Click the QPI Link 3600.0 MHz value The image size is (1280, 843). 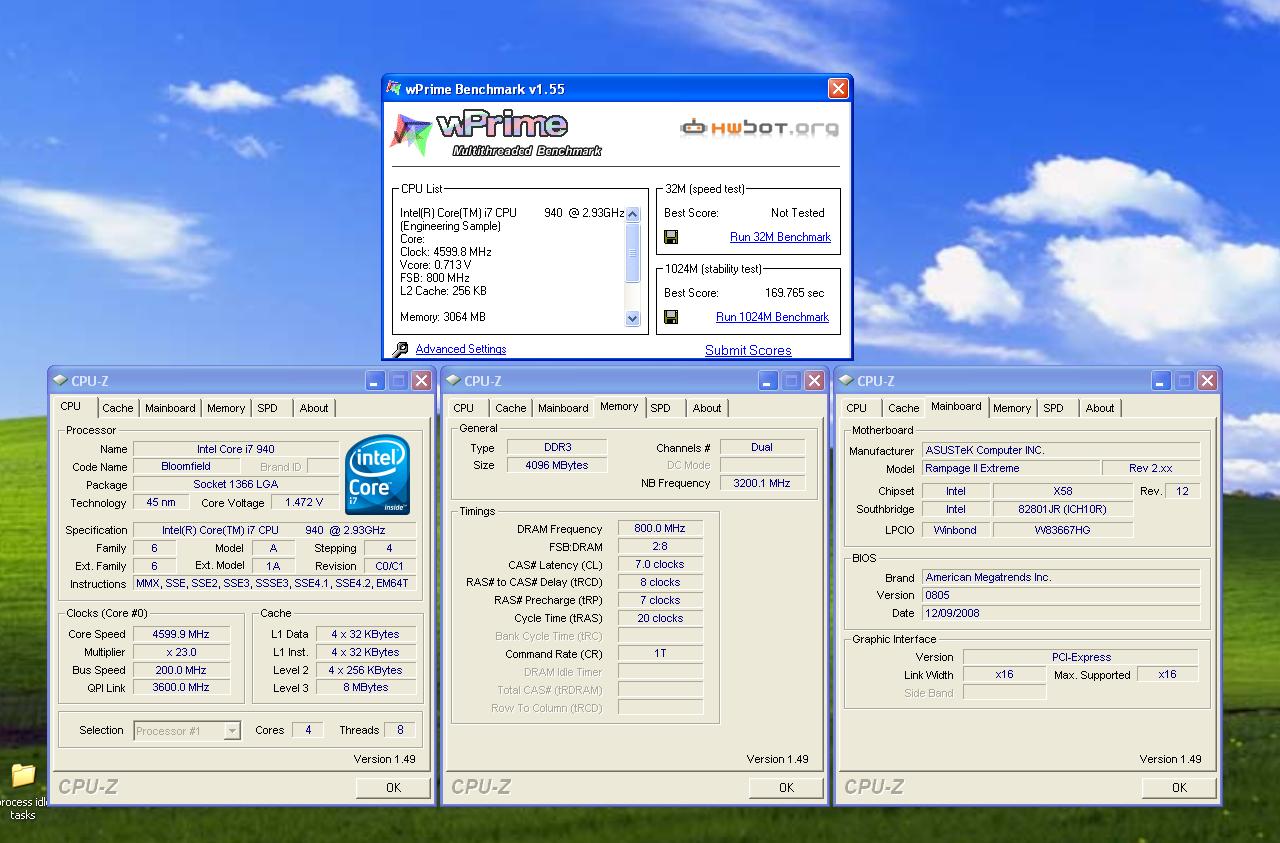point(181,687)
